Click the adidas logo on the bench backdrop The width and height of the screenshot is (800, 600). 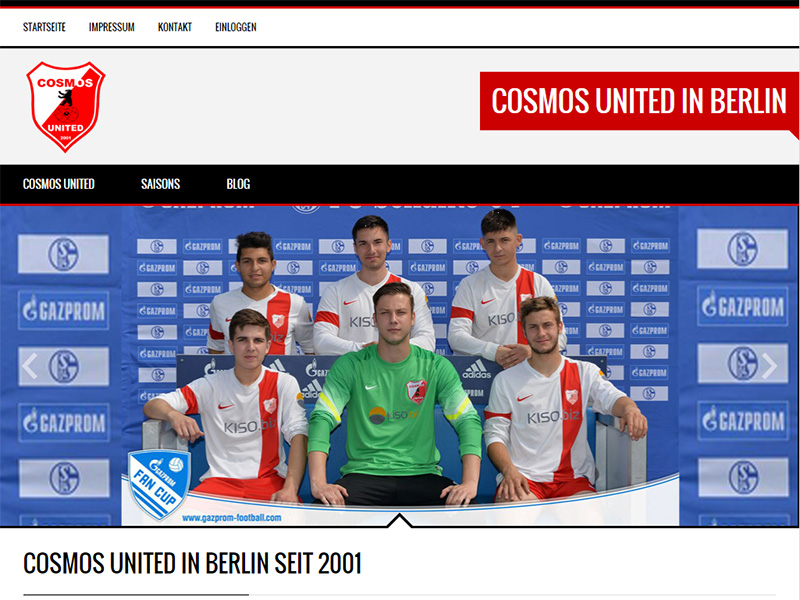pos(477,369)
